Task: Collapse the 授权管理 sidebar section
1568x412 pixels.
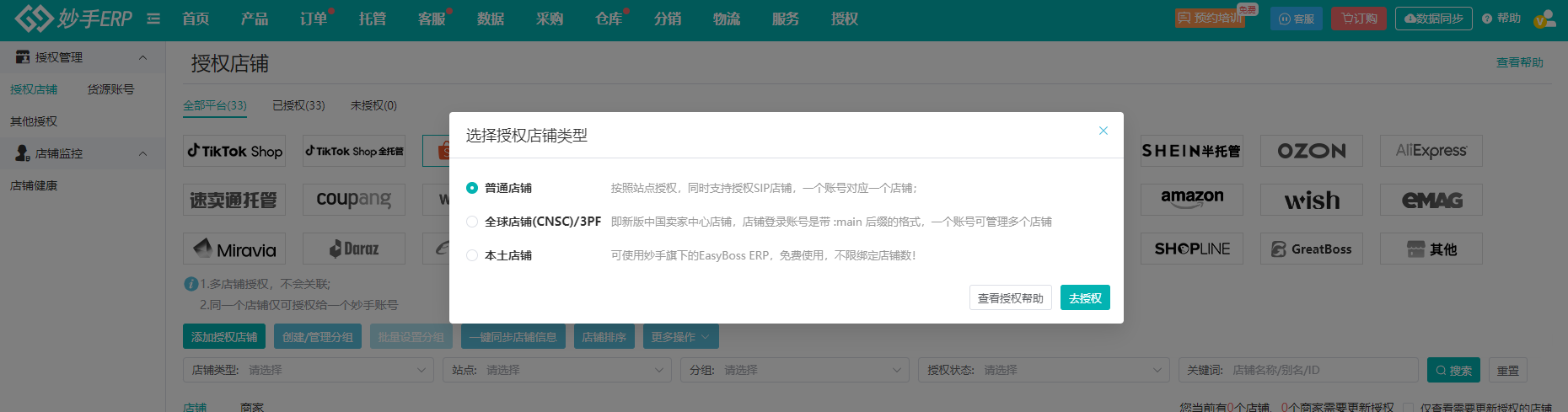Action: click(x=142, y=57)
